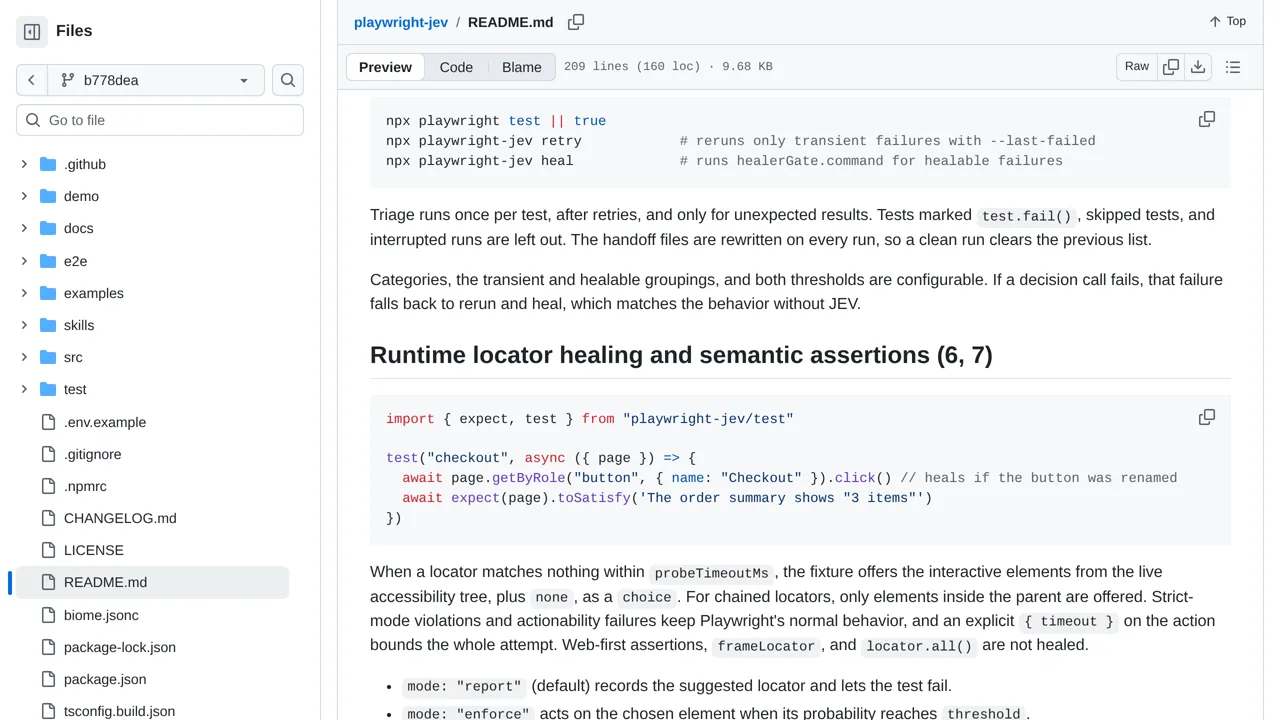The image size is (1280, 720).
Task: Expand the src folder
Action: tap(24, 357)
